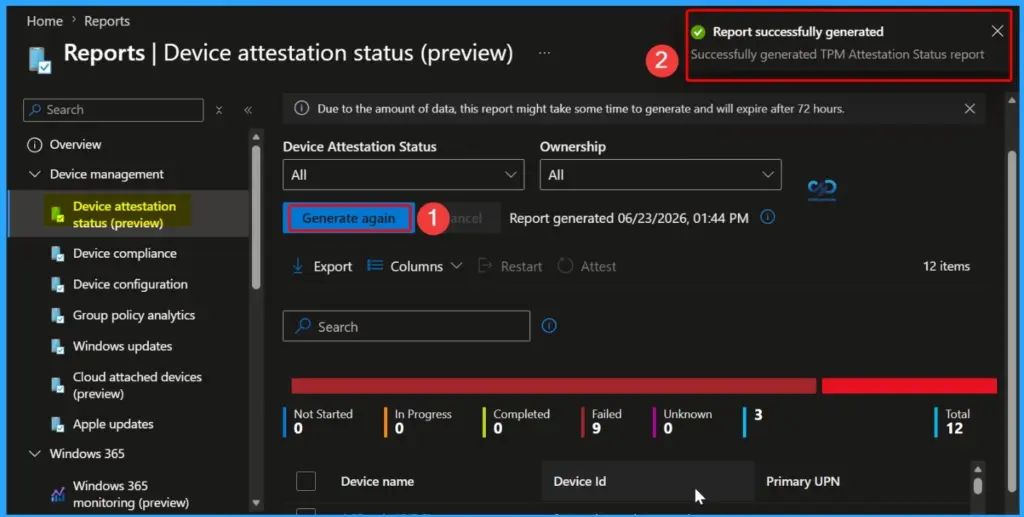Select the In Progress 0 status count
The width and height of the screenshot is (1024, 517).
(x=419, y=422)
